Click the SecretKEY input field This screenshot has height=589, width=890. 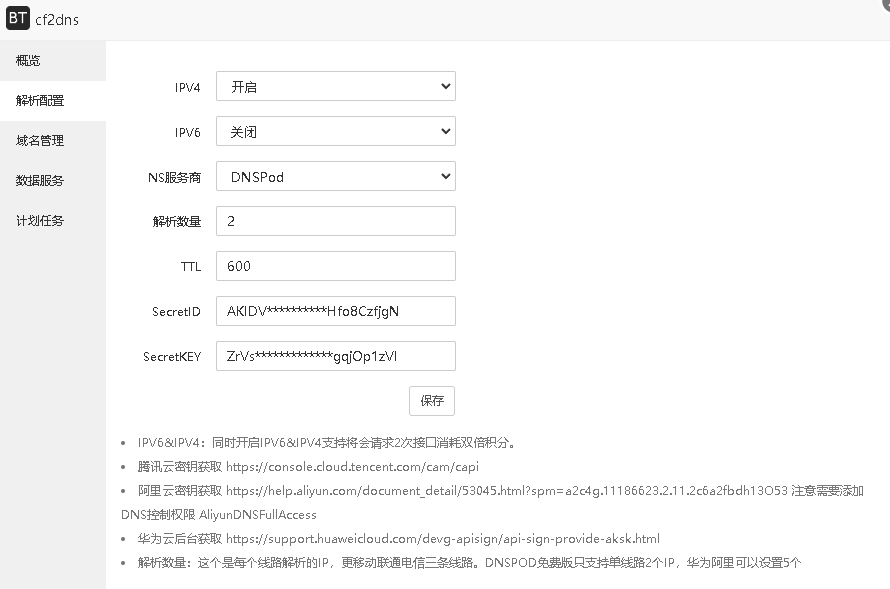coord(335,356)
